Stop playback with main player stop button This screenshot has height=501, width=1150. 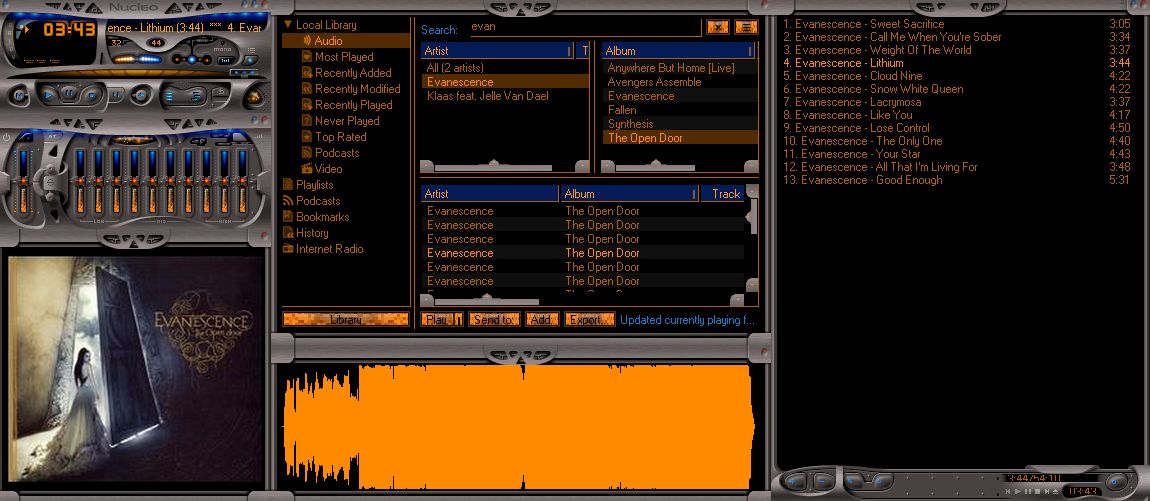tap(92, 95)
